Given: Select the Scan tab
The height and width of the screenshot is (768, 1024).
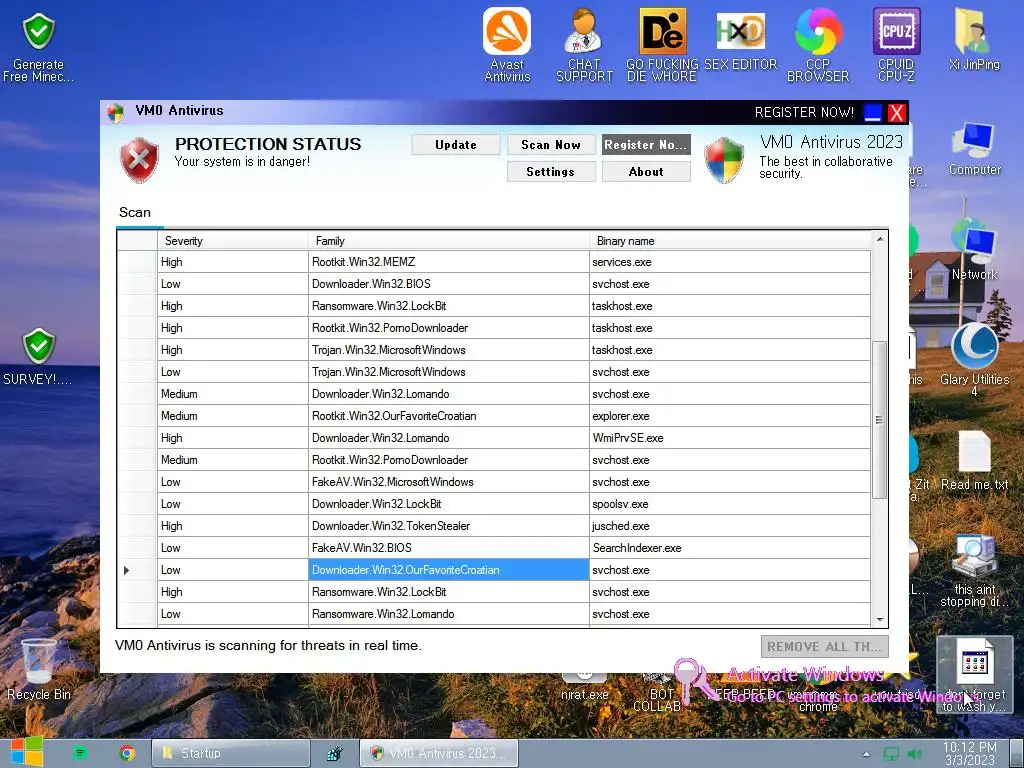Looking at the screenshot, I should [x=135, y=212].
